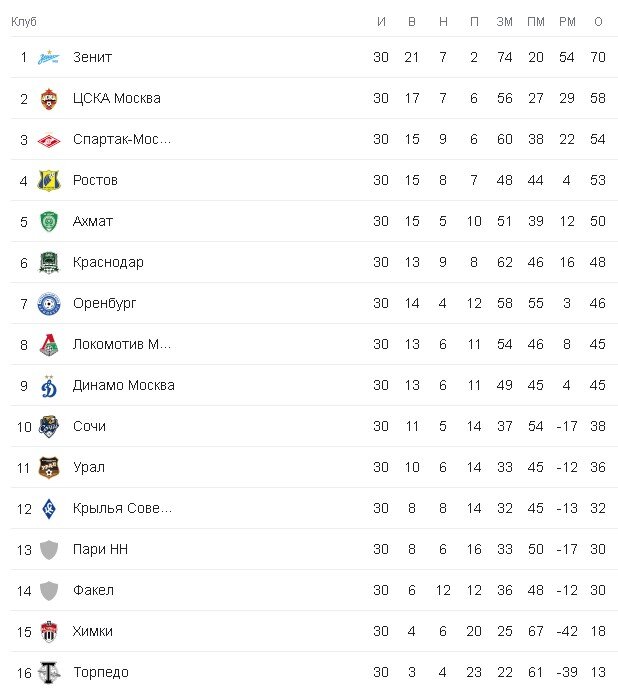Screen dimensions: 618x697
Task: Click the Lokomotiv Moscow logo
Action: tap(48, 345)
